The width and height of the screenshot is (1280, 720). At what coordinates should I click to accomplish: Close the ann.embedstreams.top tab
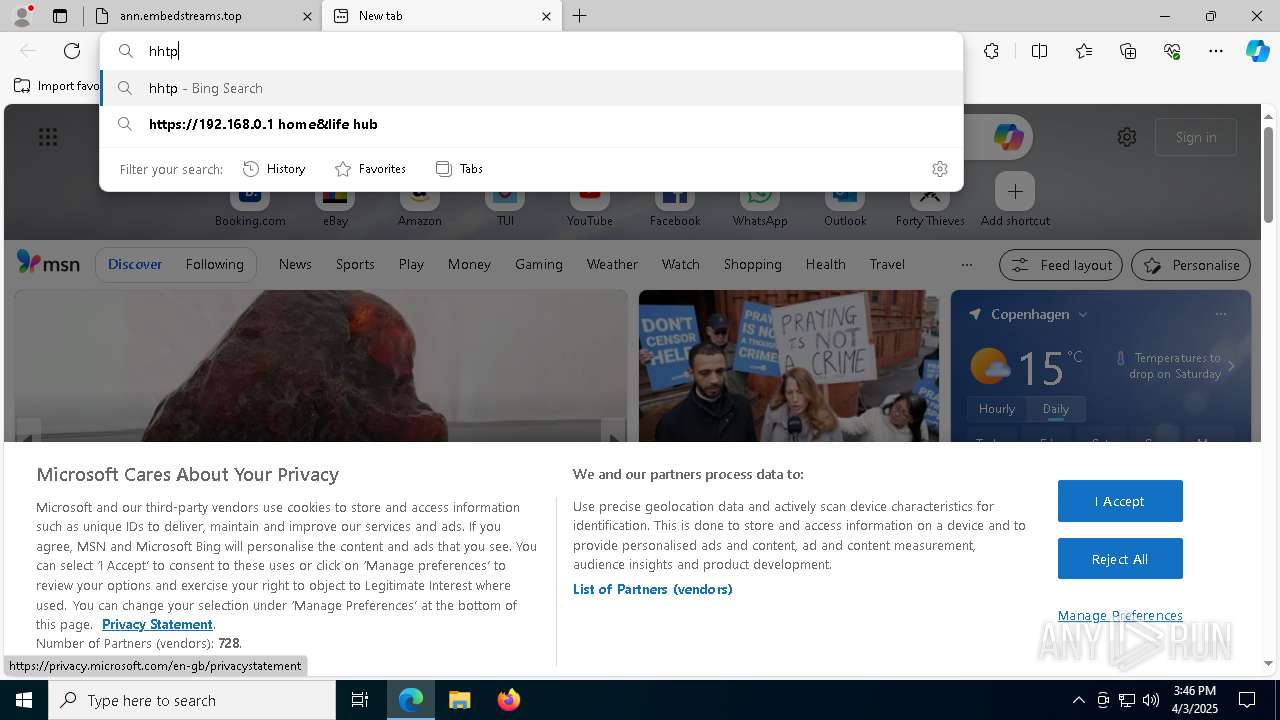click(308, 16)
